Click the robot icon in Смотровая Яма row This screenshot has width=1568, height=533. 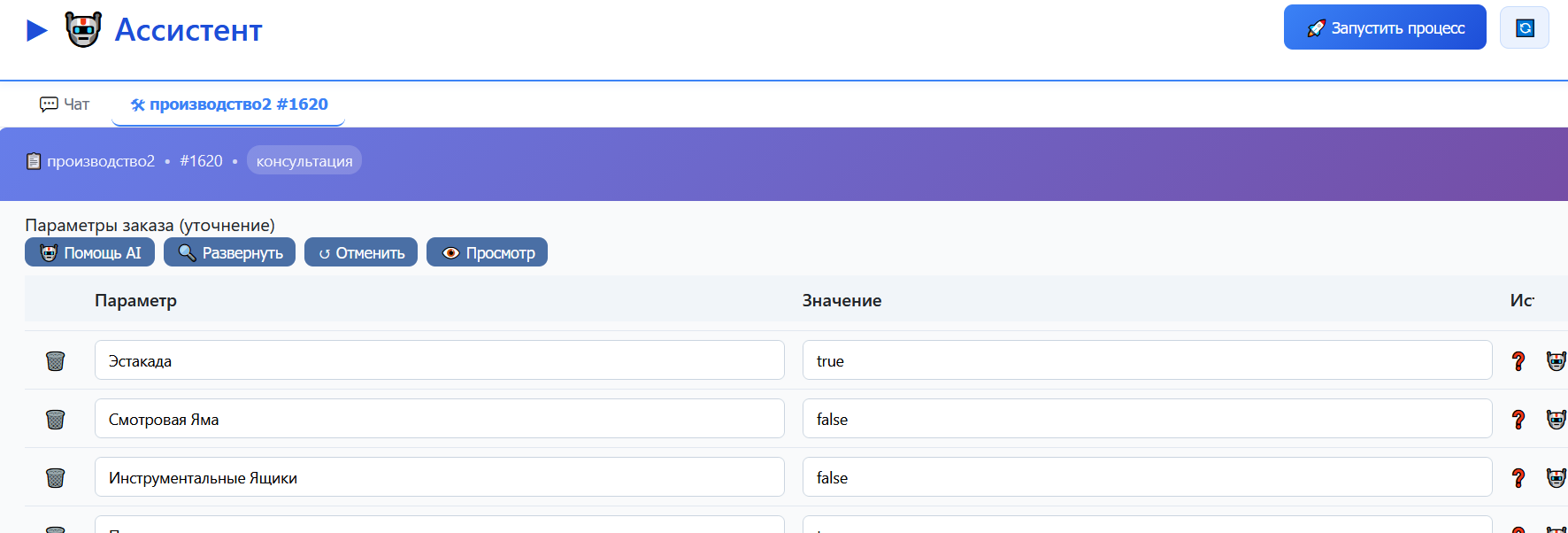coord(1556,419)
